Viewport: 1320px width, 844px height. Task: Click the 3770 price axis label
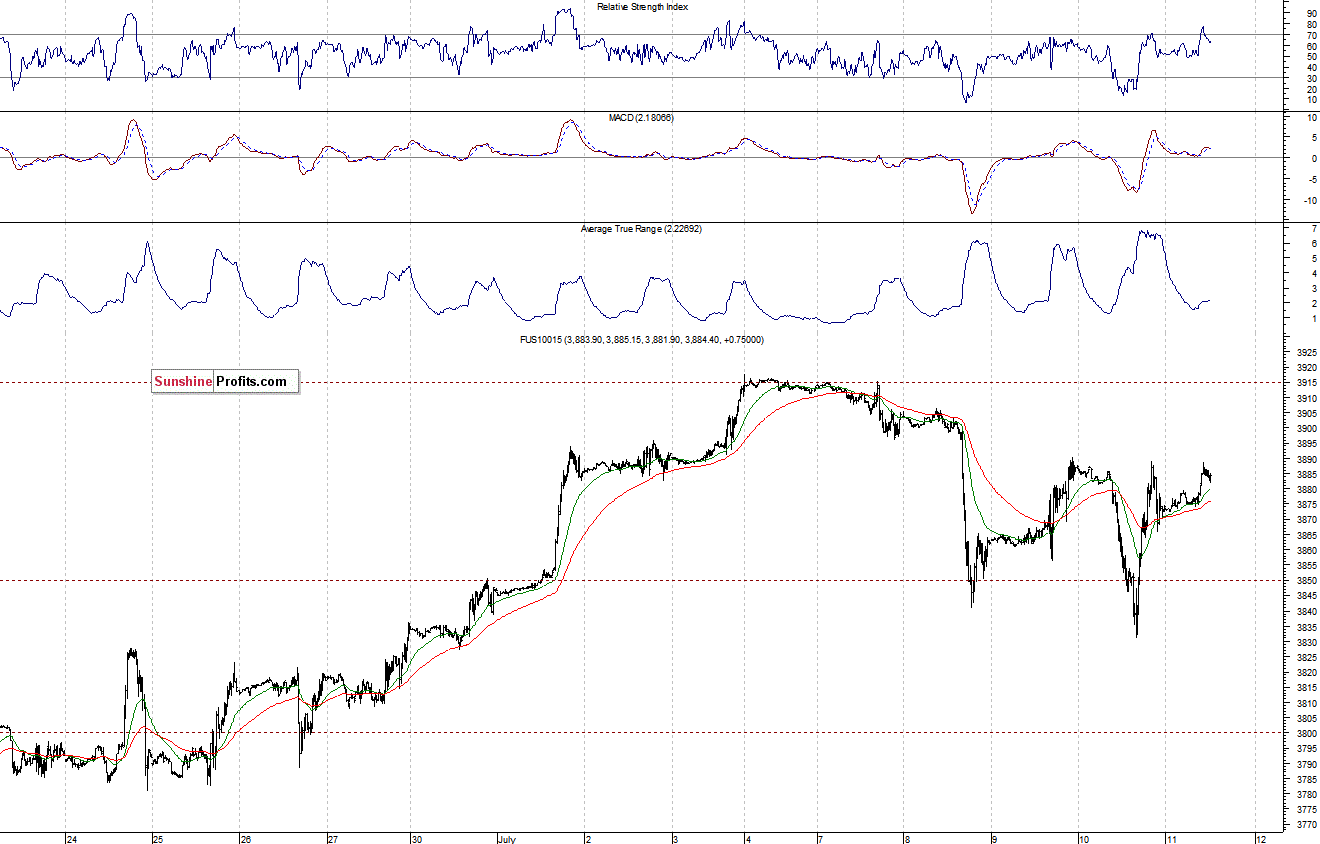pyautogui.click(x=1306, y=825)
